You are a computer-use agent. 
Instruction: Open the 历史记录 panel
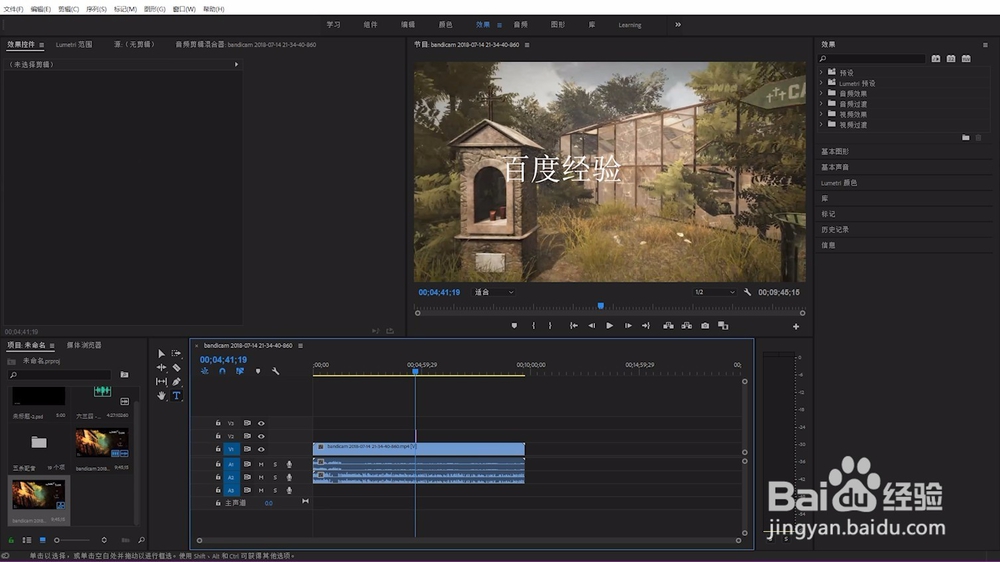(835, 230)
